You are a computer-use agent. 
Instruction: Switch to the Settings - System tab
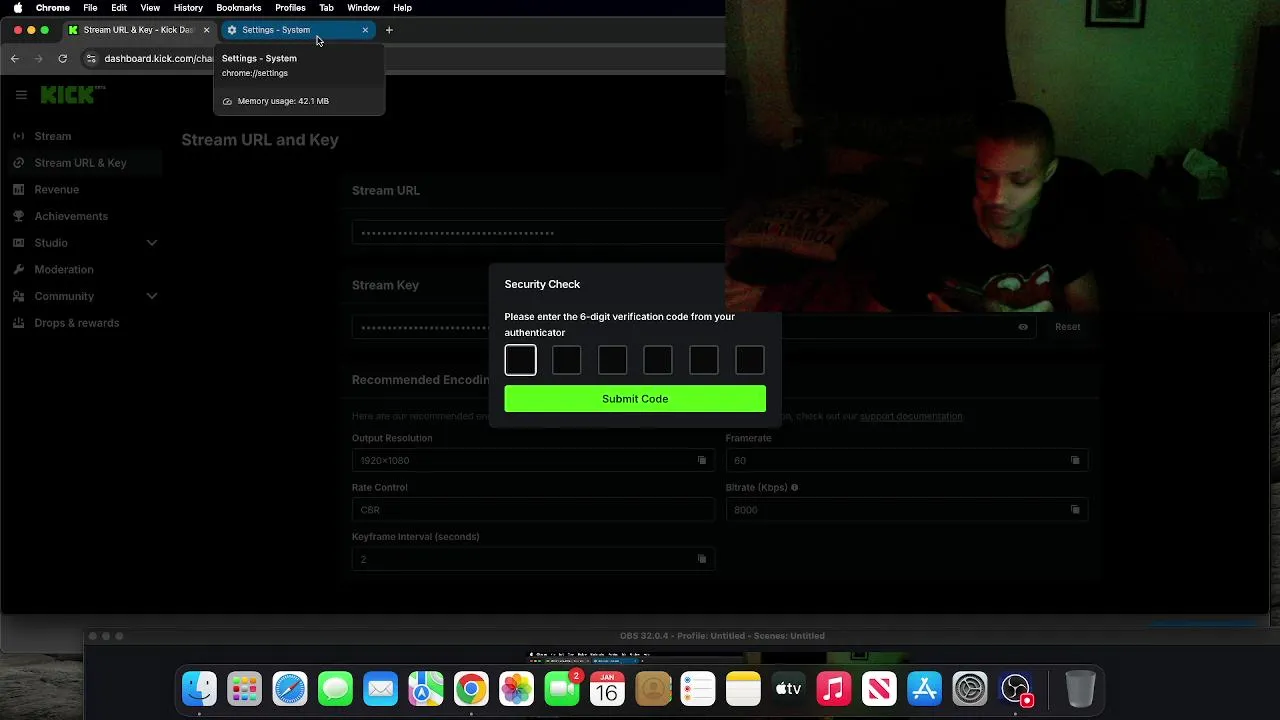(298, 30)
